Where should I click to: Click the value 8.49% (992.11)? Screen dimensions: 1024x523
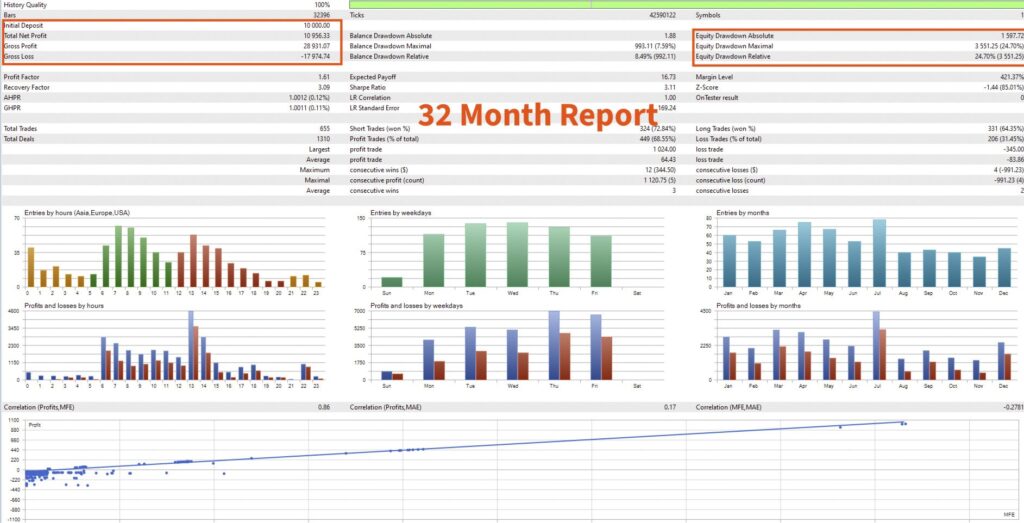[x=654, y=57]
